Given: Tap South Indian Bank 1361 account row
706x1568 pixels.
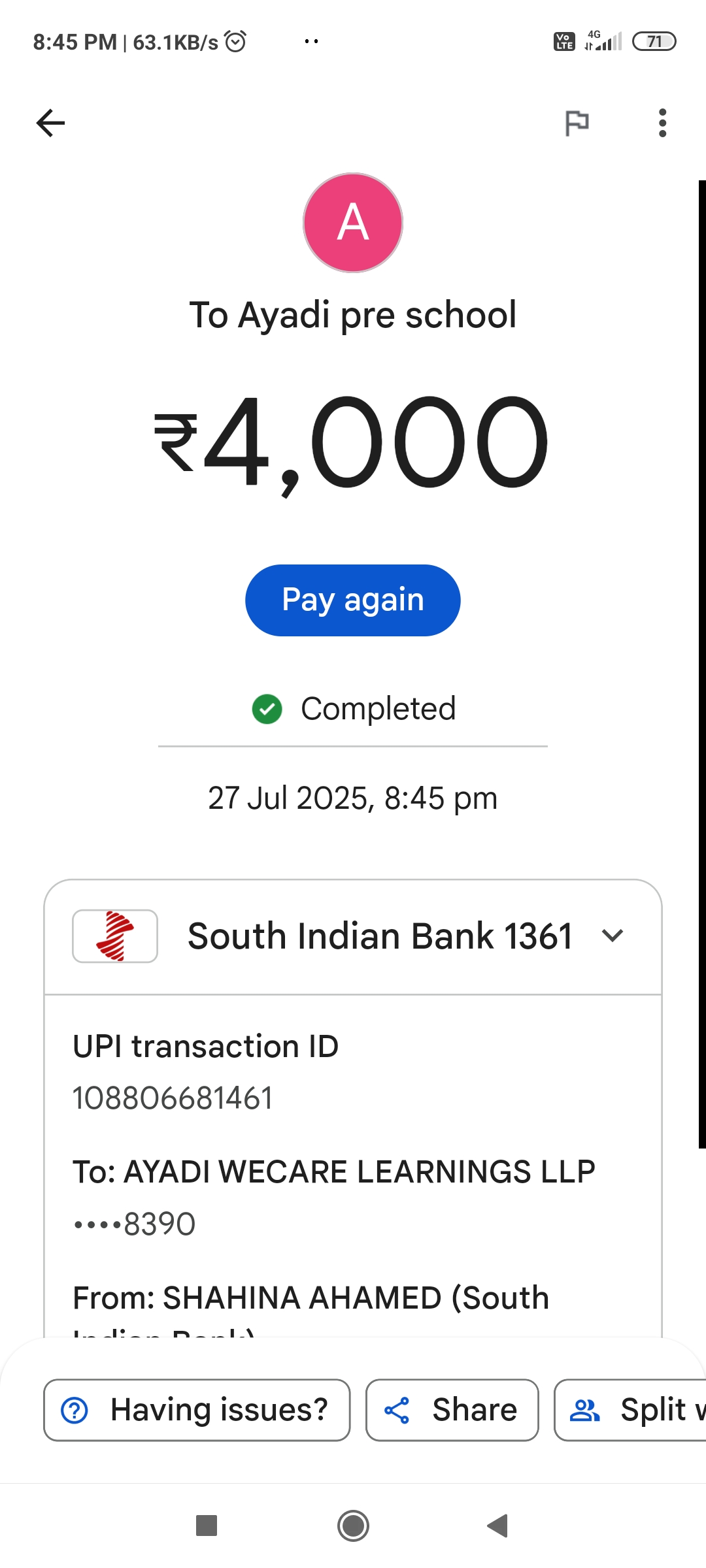Looking at the screenshot, I should [379, 936].
